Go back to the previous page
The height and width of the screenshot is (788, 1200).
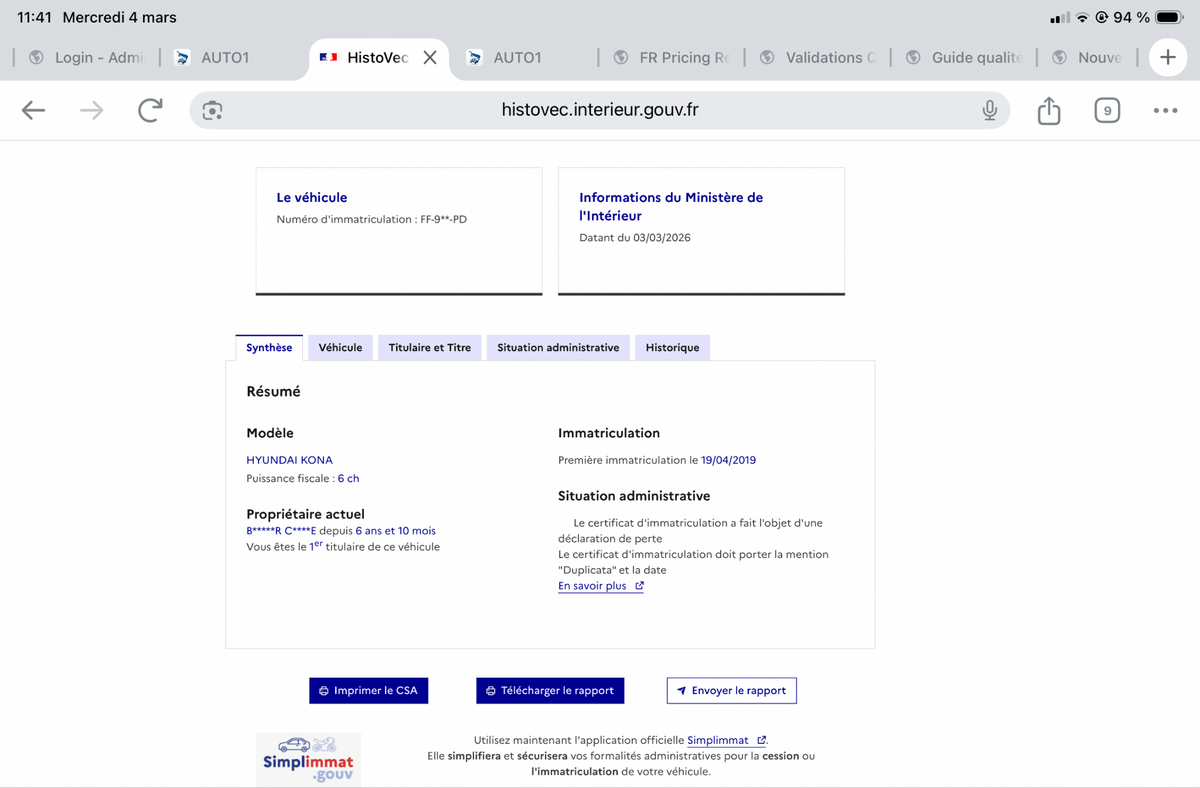click(34, 111)
